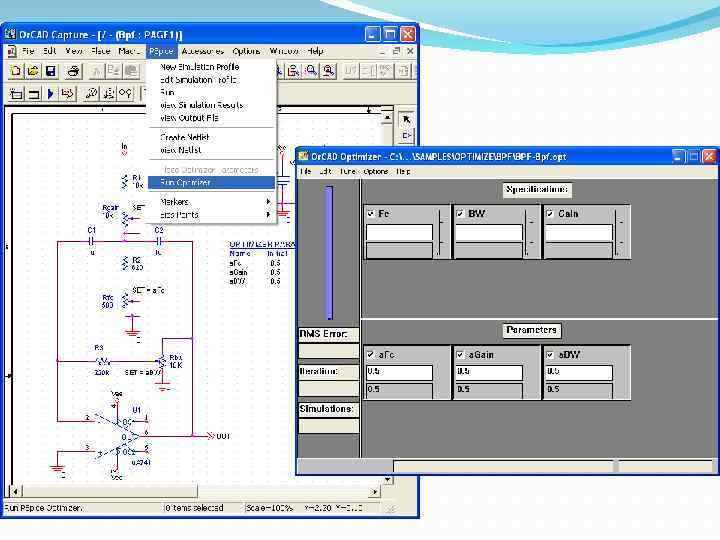The width and height of the screenshot is (720, 540).
Task: Click the Edit Simulation Settings toolbar icon
Action: (34, 94)
